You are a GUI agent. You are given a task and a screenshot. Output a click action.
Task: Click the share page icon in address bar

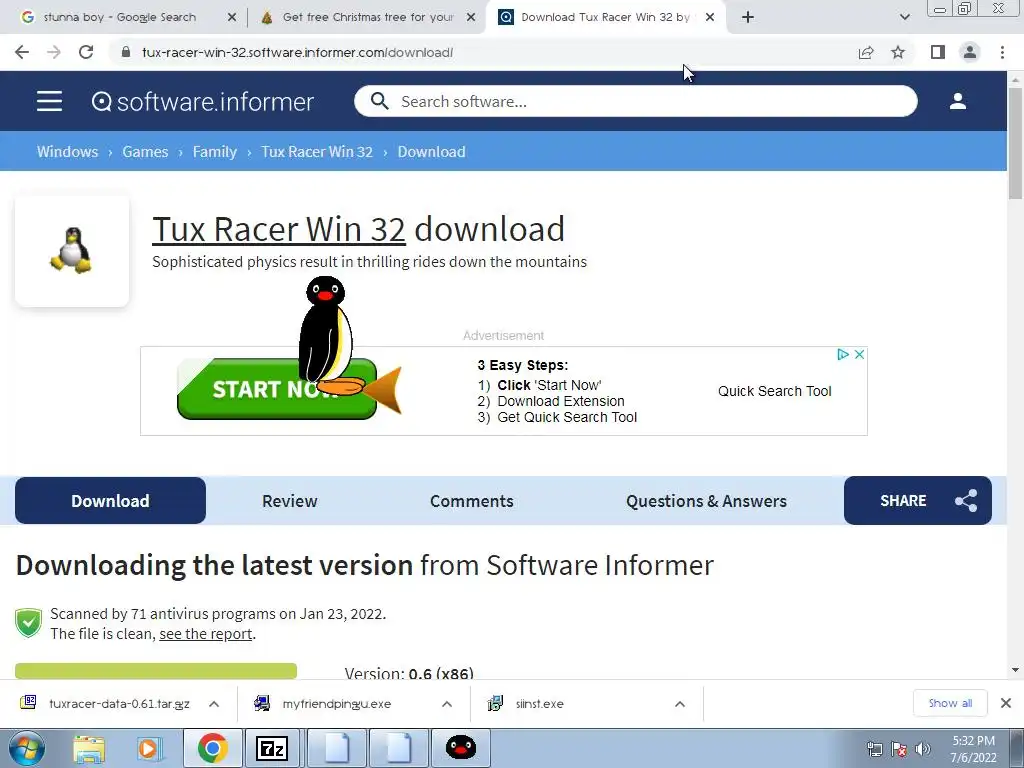tap(866, 52)
